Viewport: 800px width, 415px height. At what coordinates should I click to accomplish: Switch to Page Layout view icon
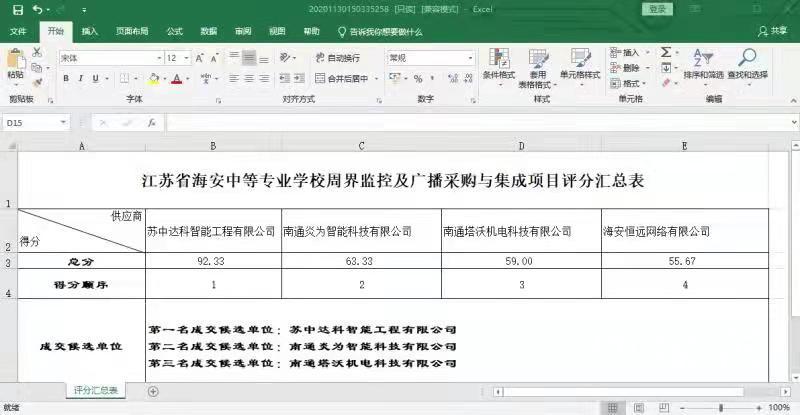tap(642, 408)
